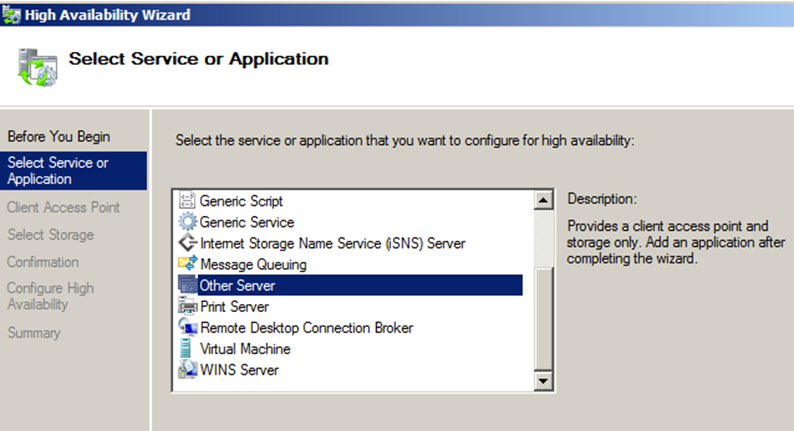Viewport: 794px width, 431px height.
Task: Click the Other Server icon
Action: pyautogui.click(x=187, y=285)
